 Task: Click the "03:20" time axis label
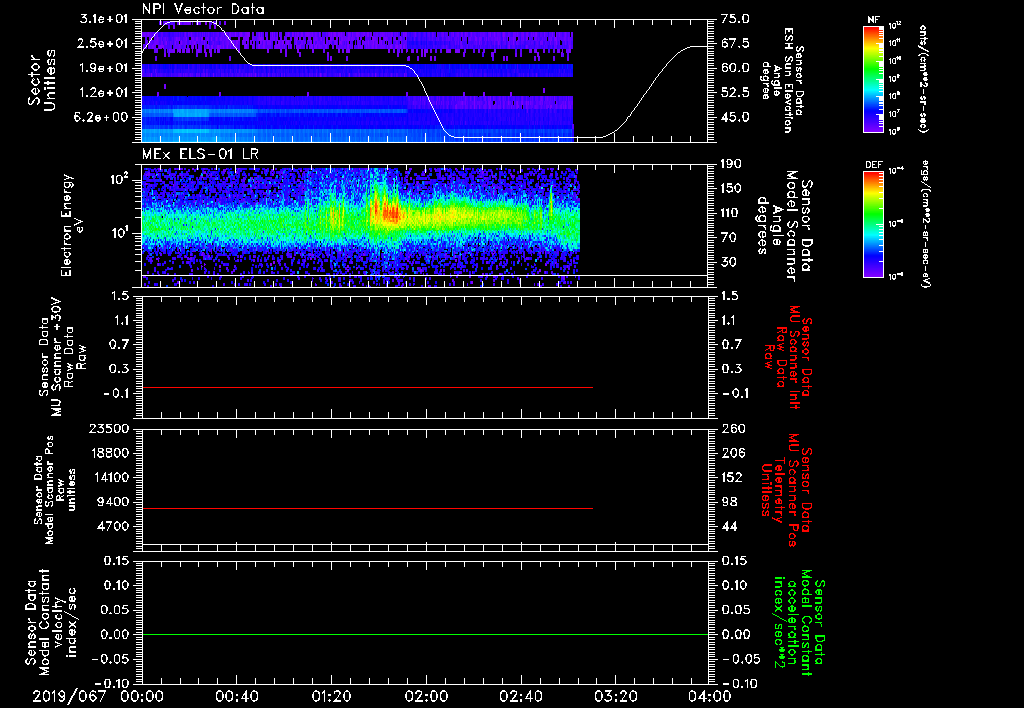pos(615,697)
